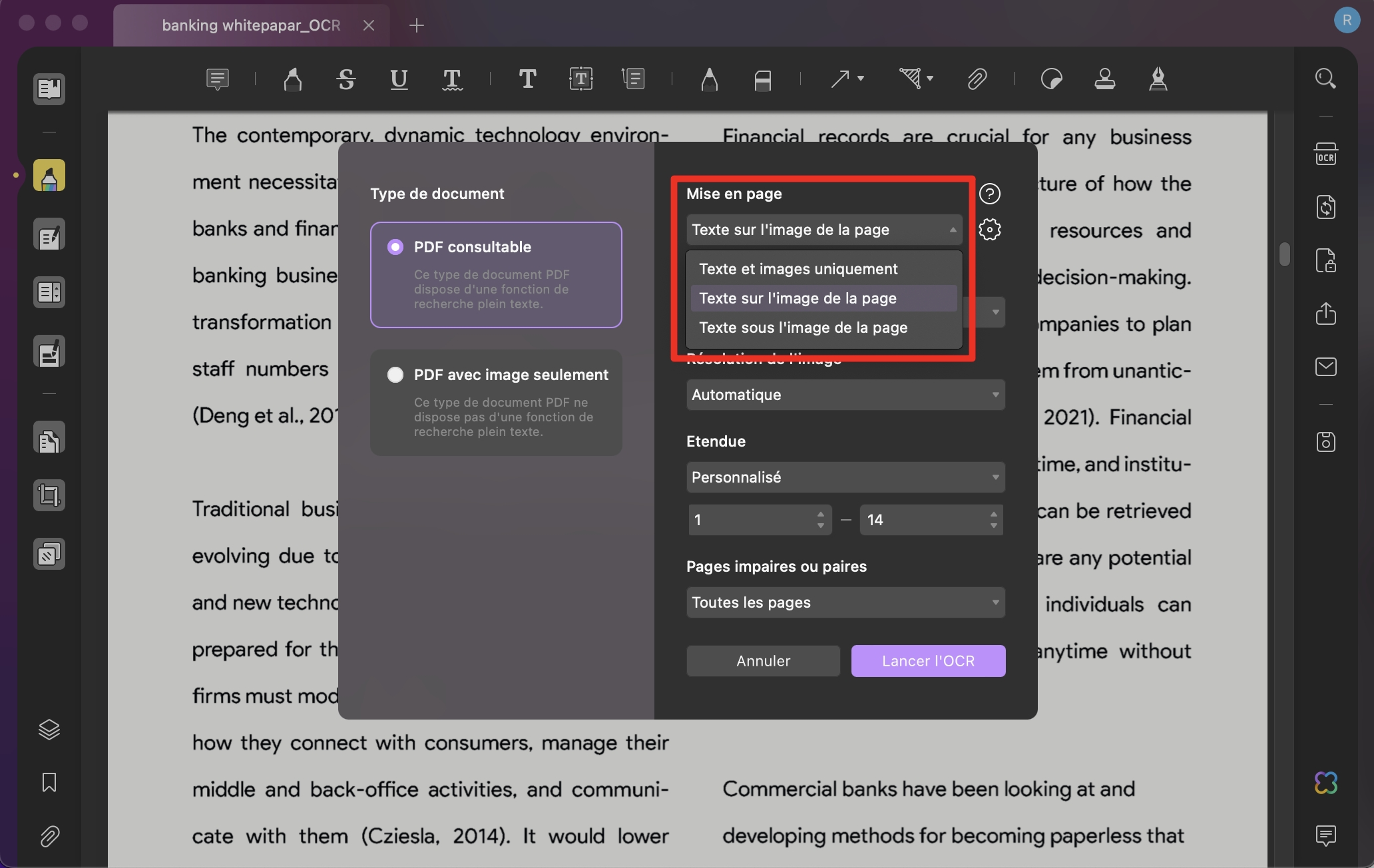
Task: Click the document vertical scrollbar thumb
Action: 1284,255
